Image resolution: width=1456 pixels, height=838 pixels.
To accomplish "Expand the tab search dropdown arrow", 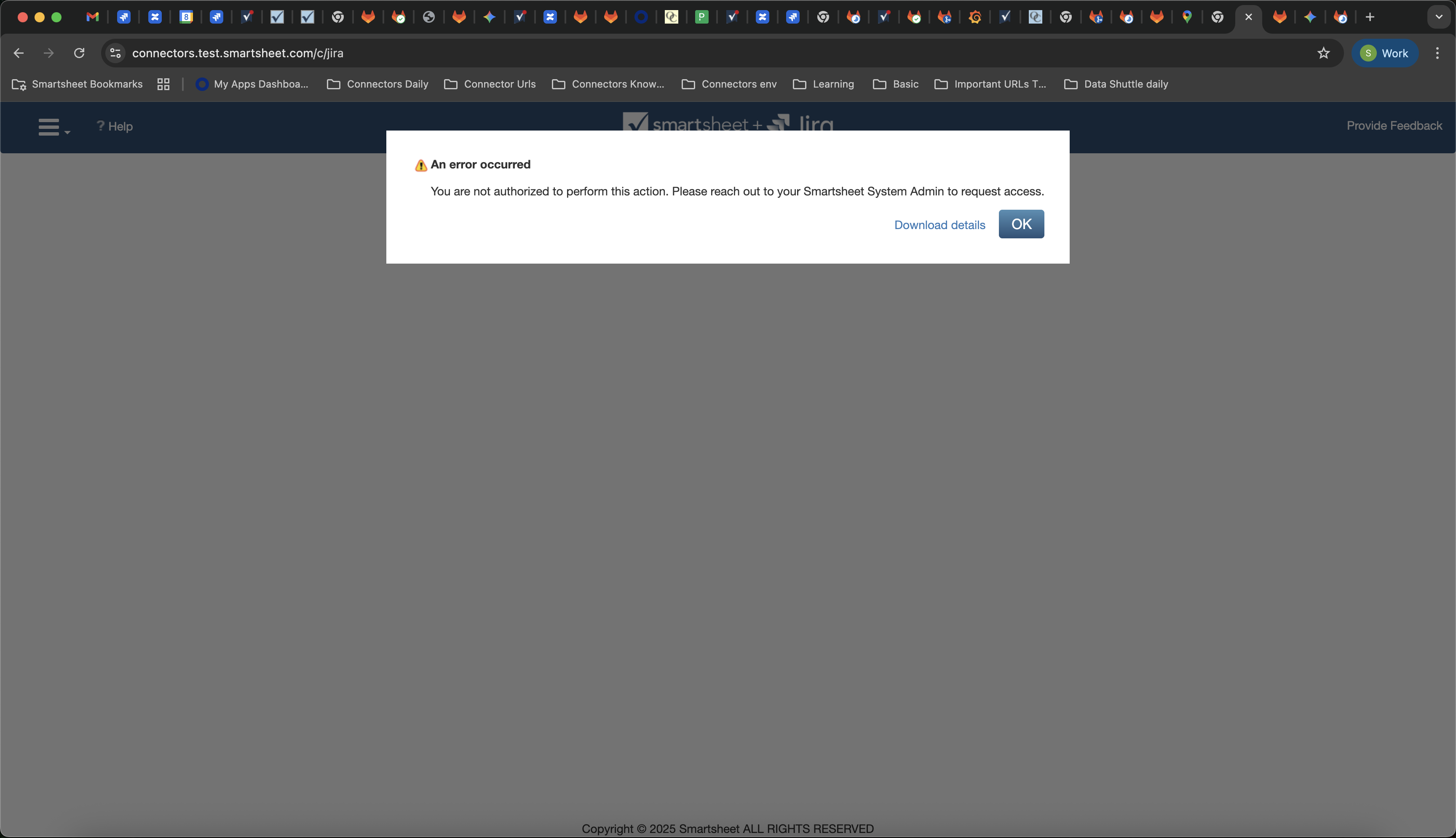I will coord(1438,17).
